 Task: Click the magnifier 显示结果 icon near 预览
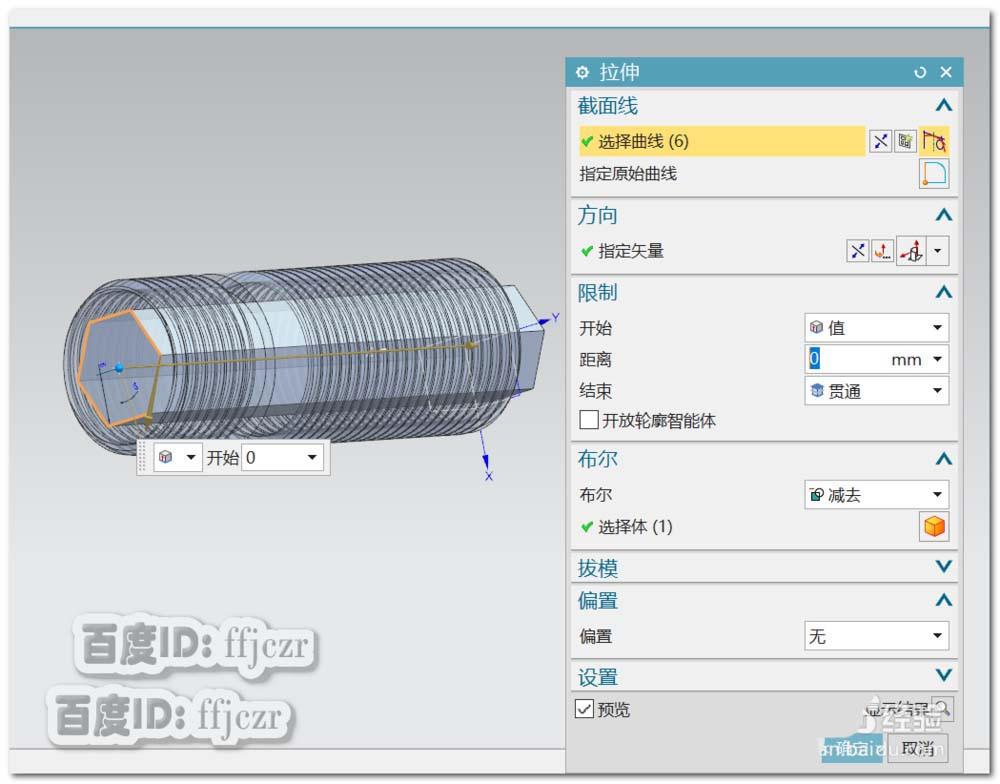pos(941,707)
